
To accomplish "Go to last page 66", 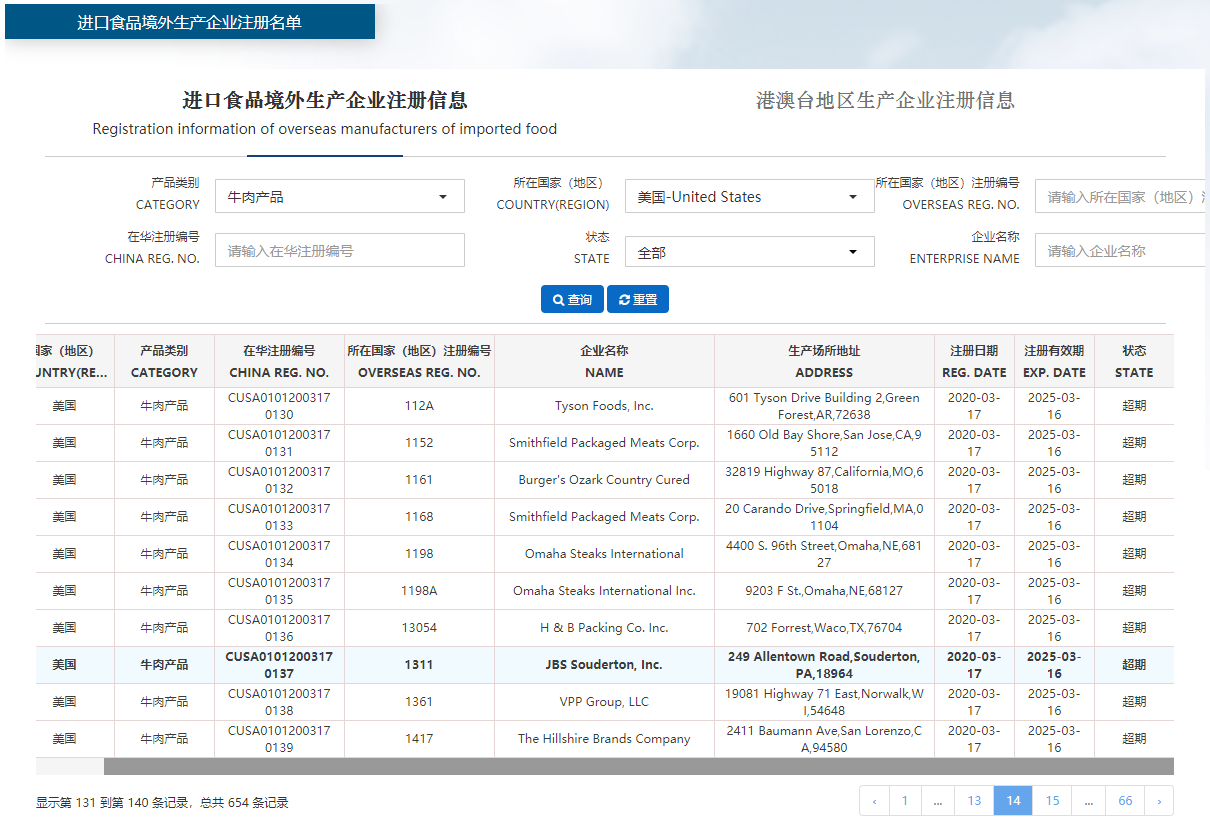I will 1125,801.
